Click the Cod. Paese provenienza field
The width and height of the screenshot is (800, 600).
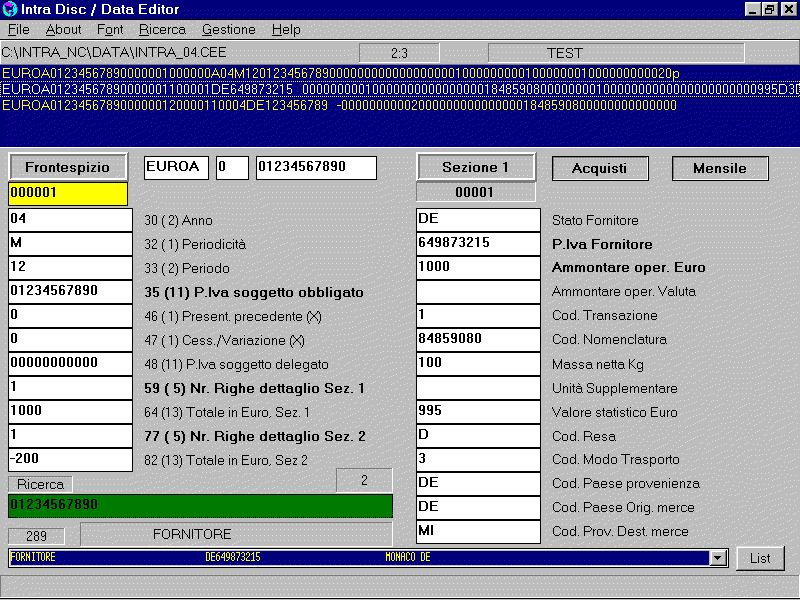478,483
